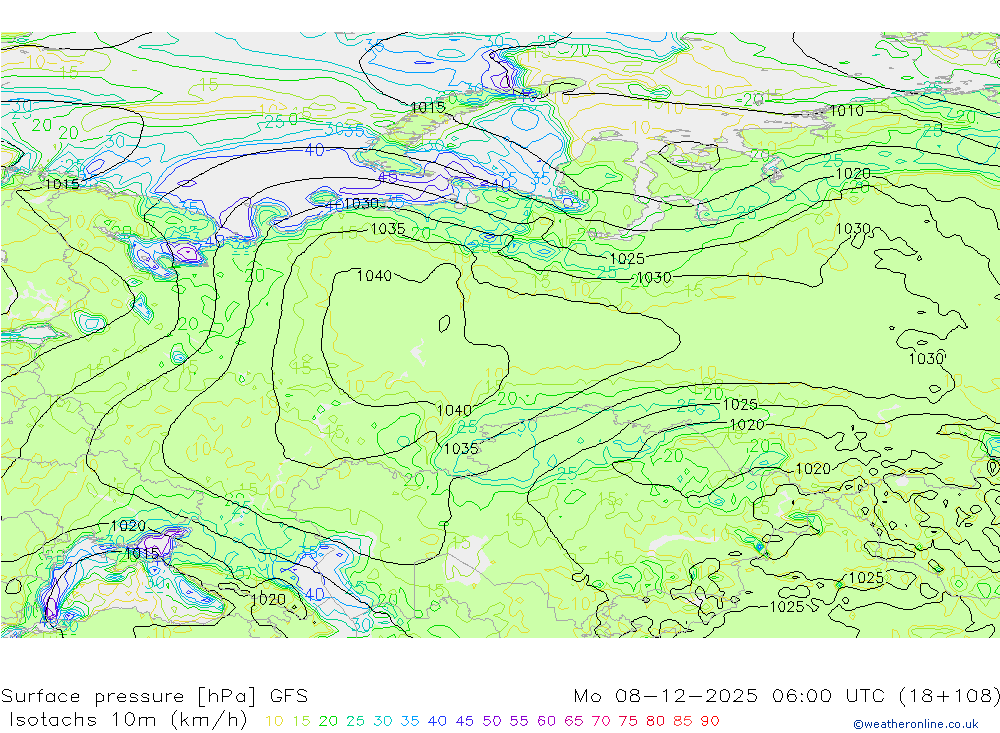Select the purple 50 value in isotach legend

point(492,722)
